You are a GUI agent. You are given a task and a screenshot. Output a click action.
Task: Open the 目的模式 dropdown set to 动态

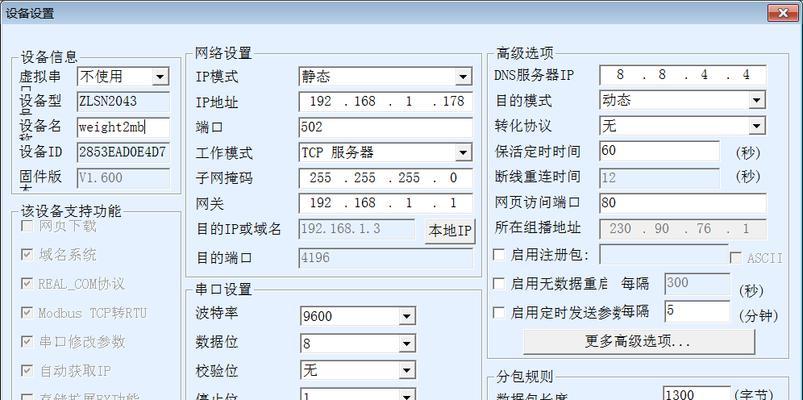tap(683, 100)
